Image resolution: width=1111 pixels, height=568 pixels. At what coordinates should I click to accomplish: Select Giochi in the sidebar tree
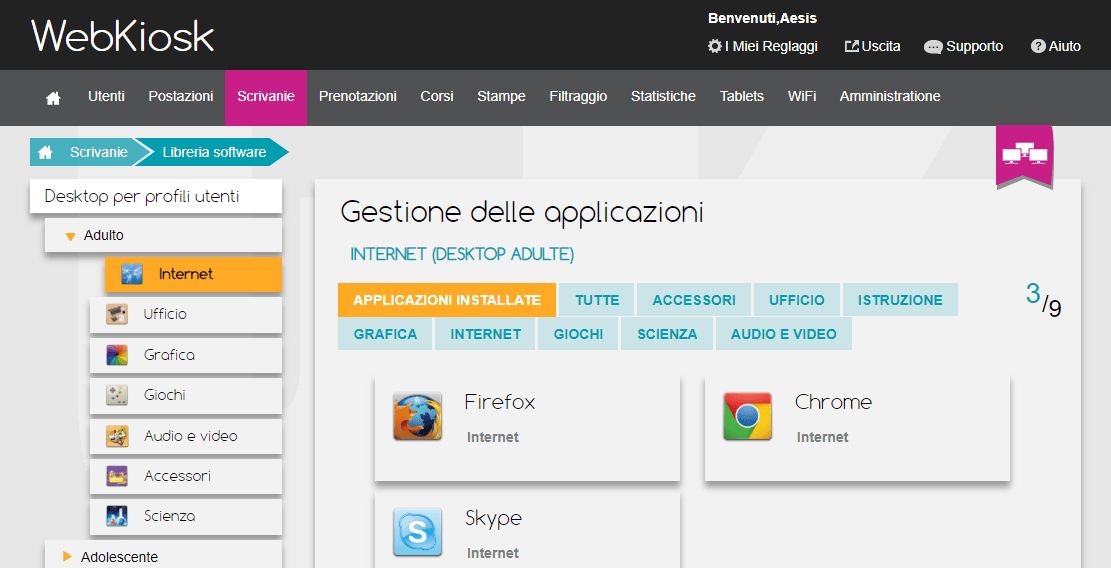(x=186, y=395)
